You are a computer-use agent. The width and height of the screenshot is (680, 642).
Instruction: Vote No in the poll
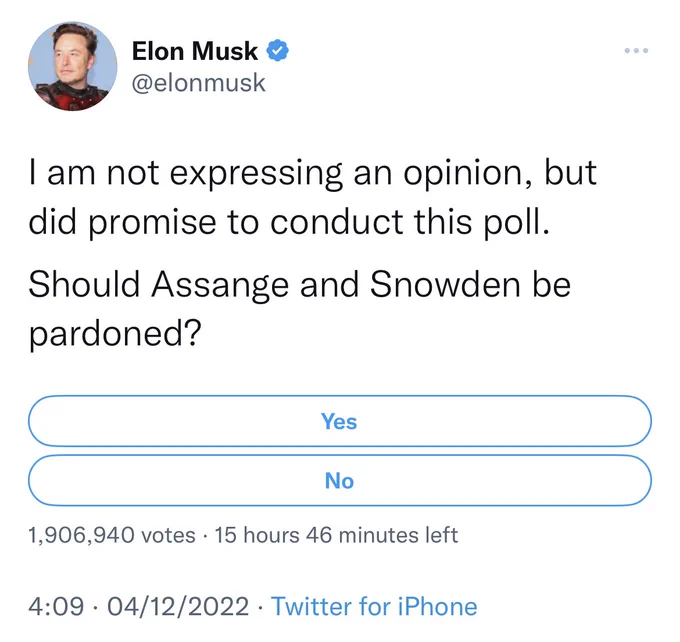pos(340,480)
